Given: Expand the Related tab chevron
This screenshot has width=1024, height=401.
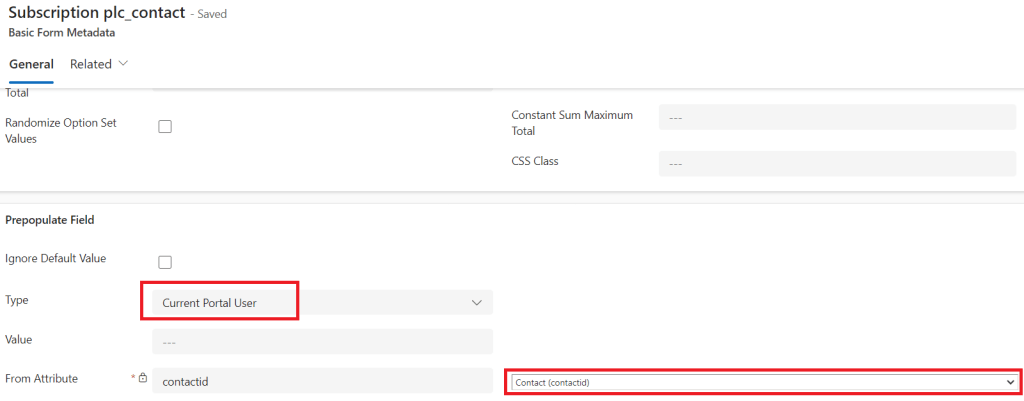Looking at the screenshot, I should (x=124, y=64).
